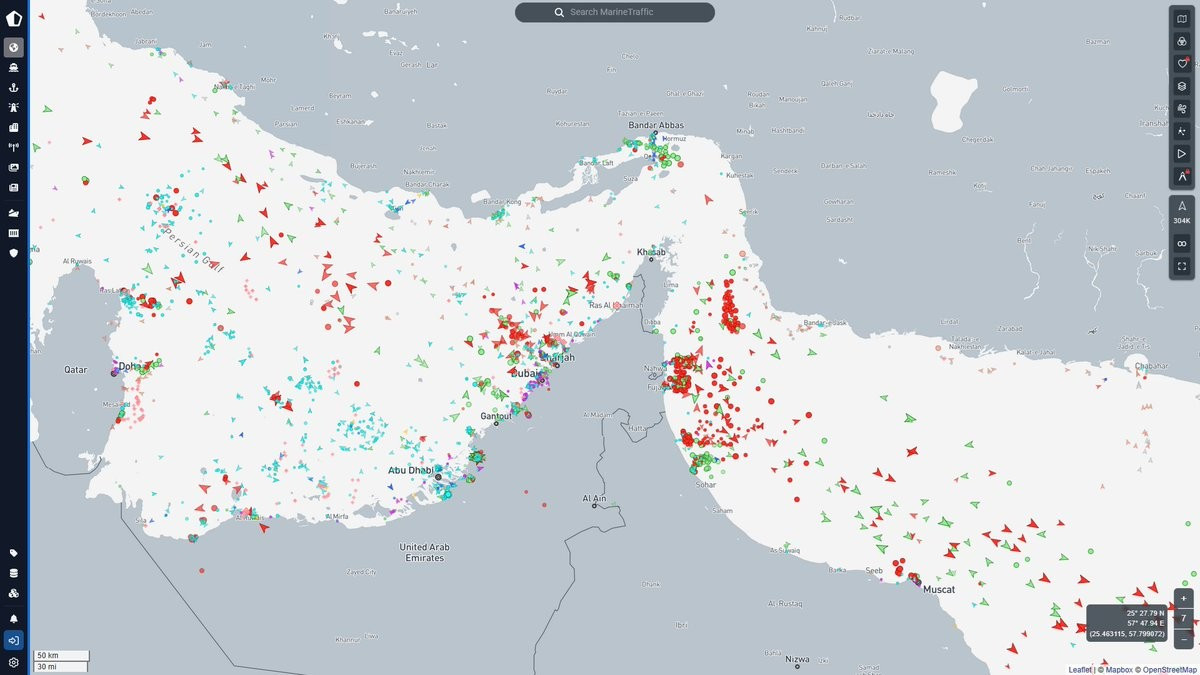Click the blue Log in button

[14, 640]
